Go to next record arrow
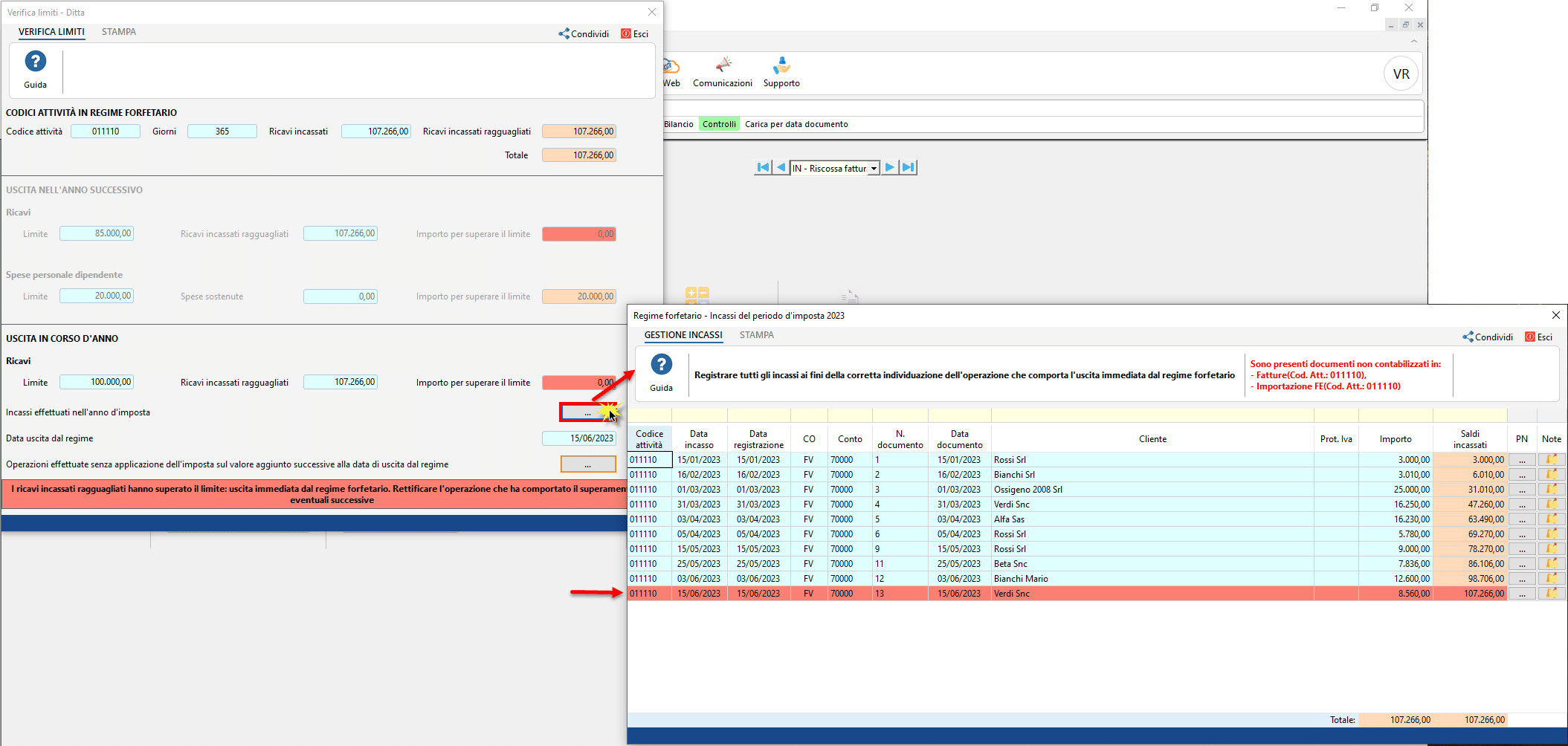Viewport: 1568px width, 746px height. point(890,168)
